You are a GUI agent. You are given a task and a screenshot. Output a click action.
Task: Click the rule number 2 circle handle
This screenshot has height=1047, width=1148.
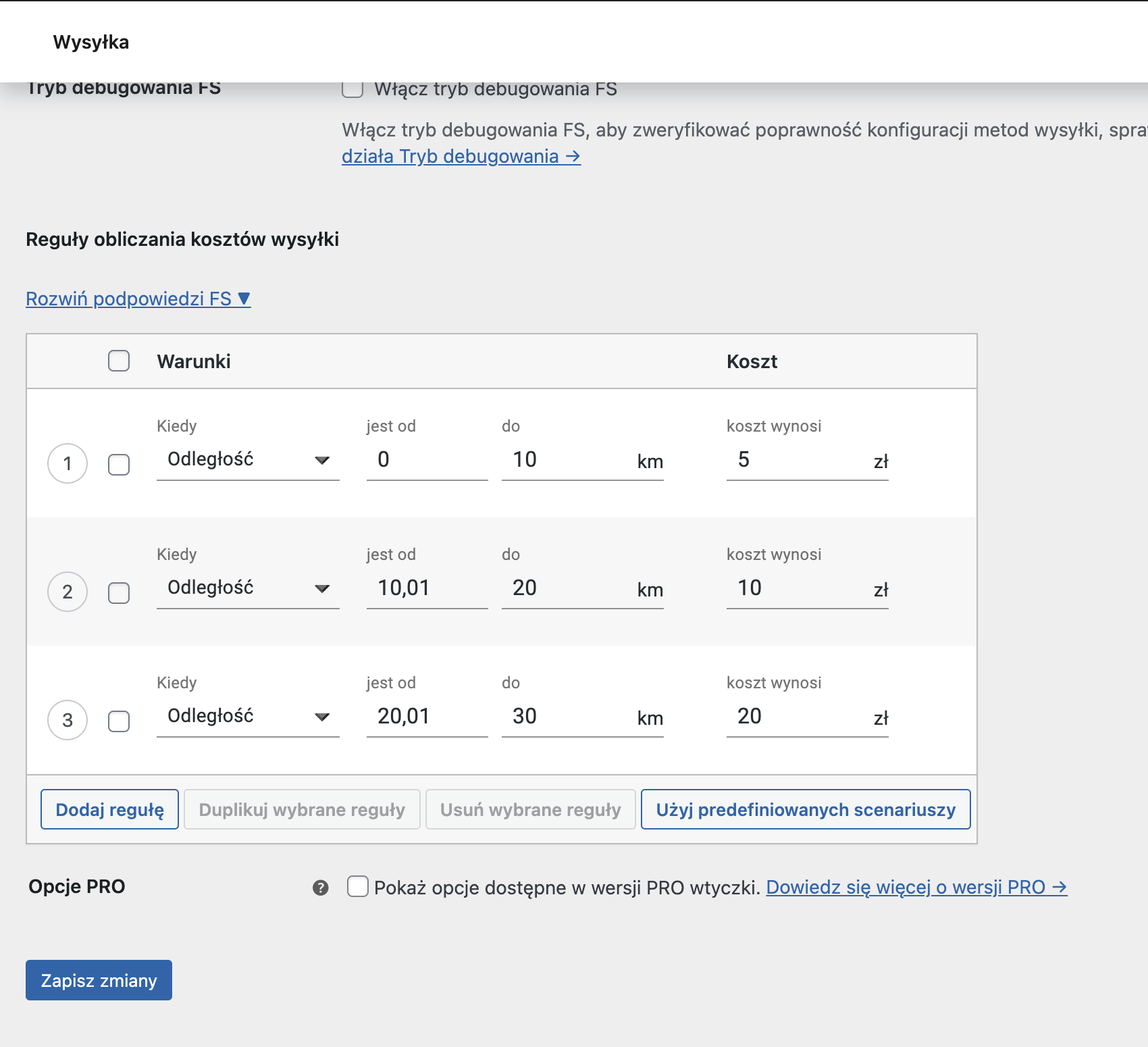pyautogui.click(x=68, y=592)
